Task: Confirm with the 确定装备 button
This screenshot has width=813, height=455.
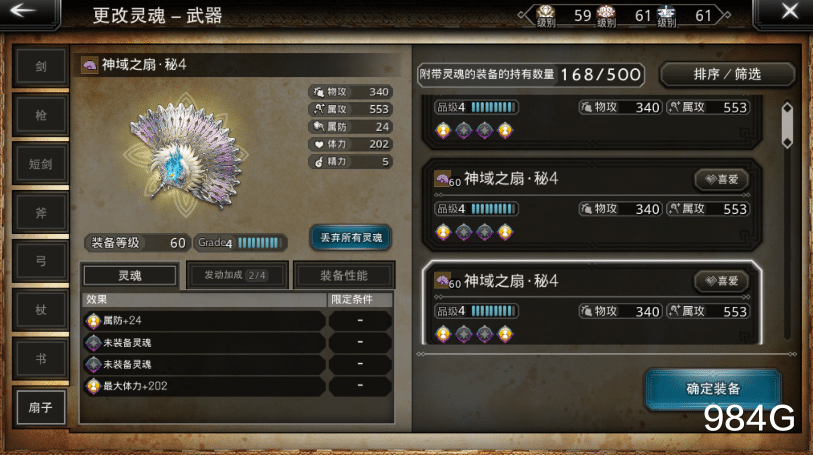Action: [713, 389]
